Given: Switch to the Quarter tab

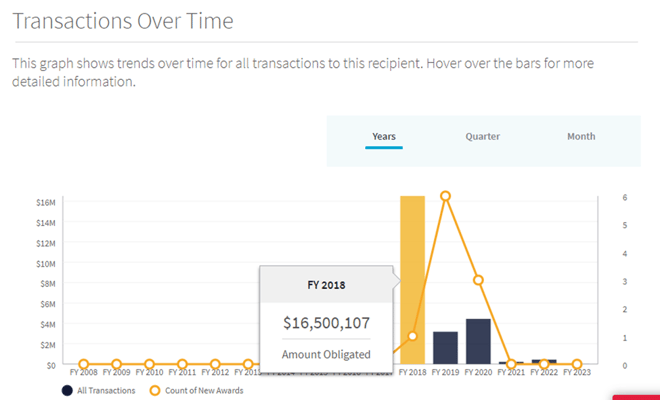Looking at the screenshot, I should 482,136.
